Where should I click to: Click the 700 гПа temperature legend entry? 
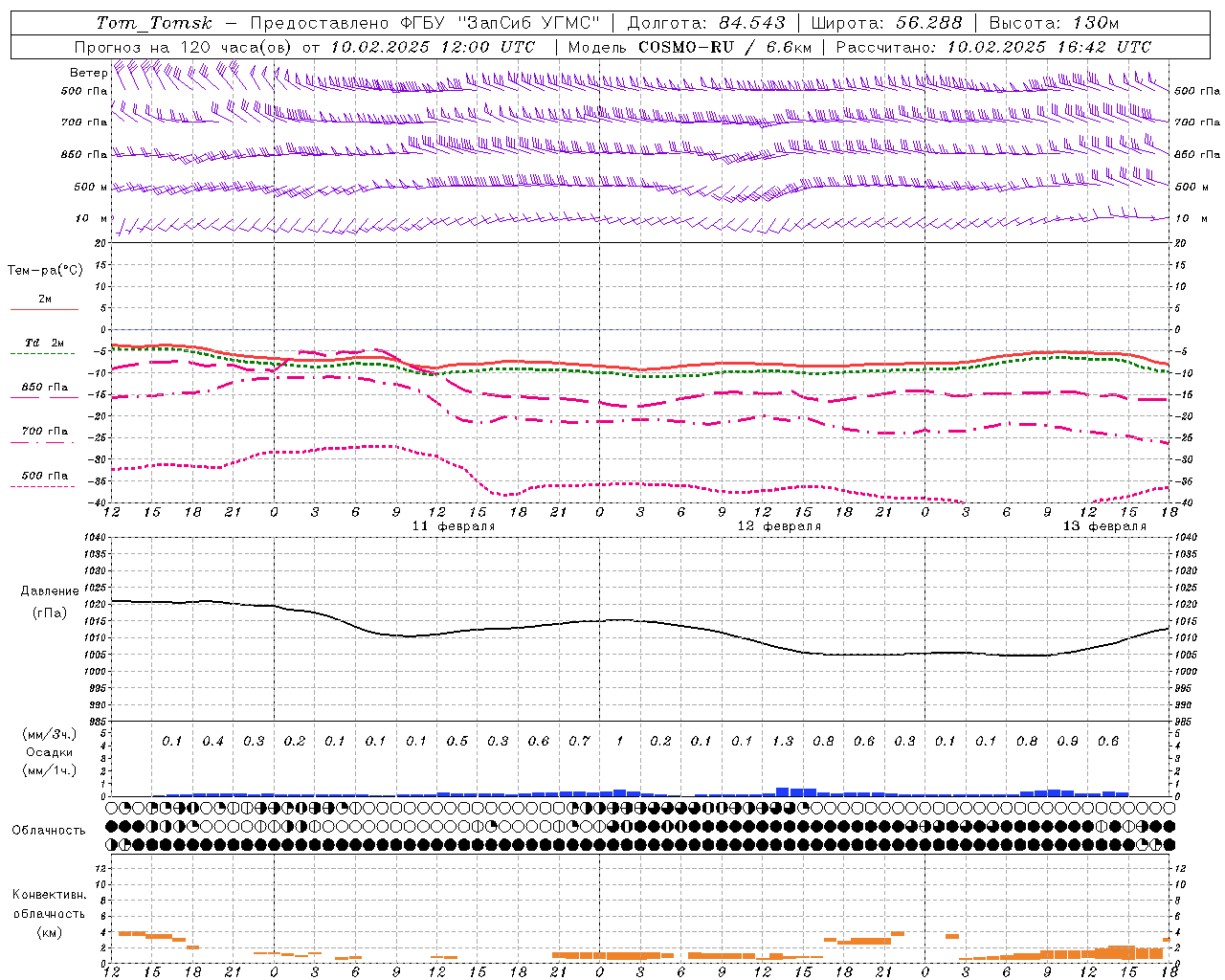[45, 432]
